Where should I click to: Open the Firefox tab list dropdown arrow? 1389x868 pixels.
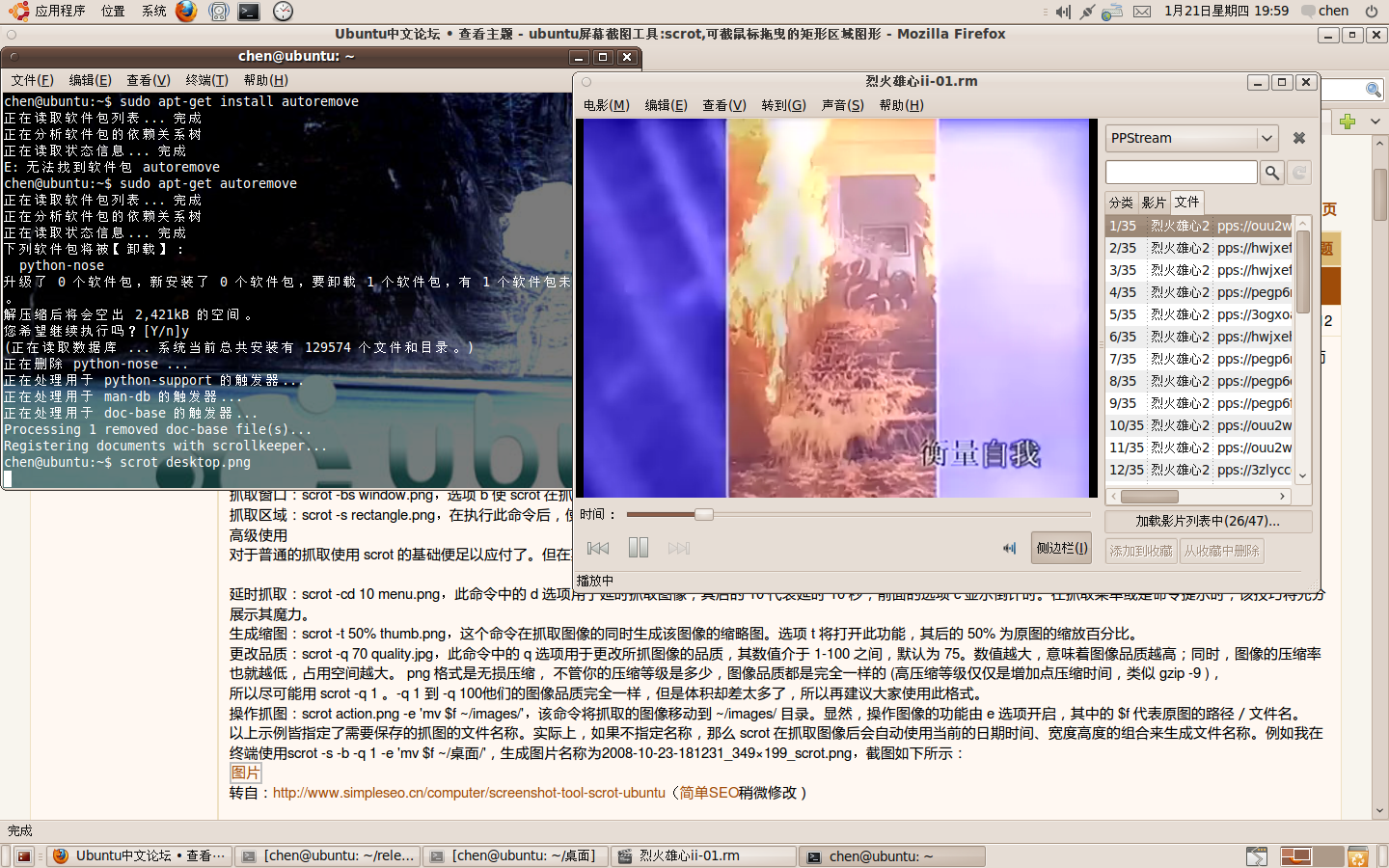click(x=1375, y=122)
